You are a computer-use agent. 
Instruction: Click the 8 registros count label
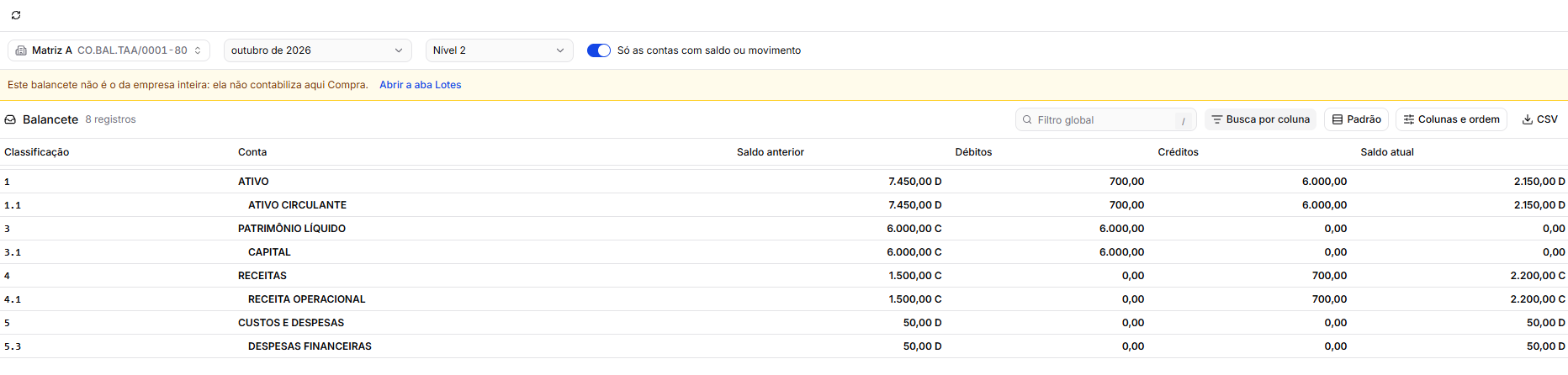(x=111, y=120)
